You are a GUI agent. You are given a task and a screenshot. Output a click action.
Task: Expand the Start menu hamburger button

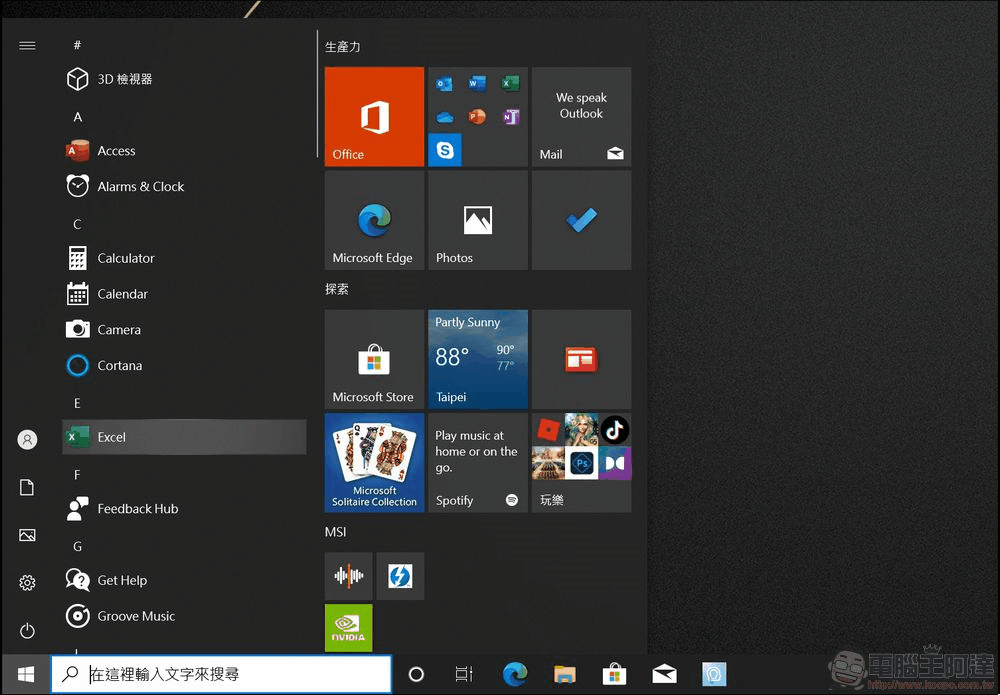click(27, 45)
